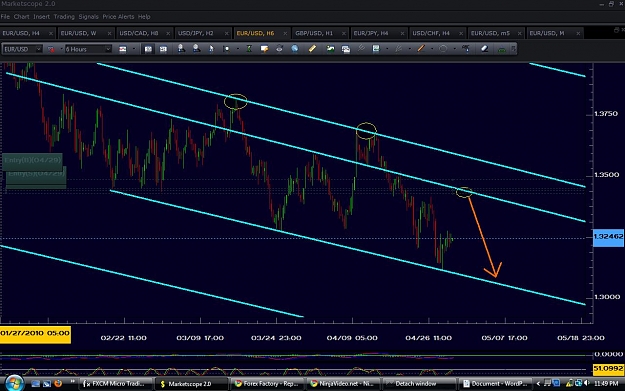Expand the chart type dropdown arrow
Screen dimensions: 625x391
coord(134,49)
